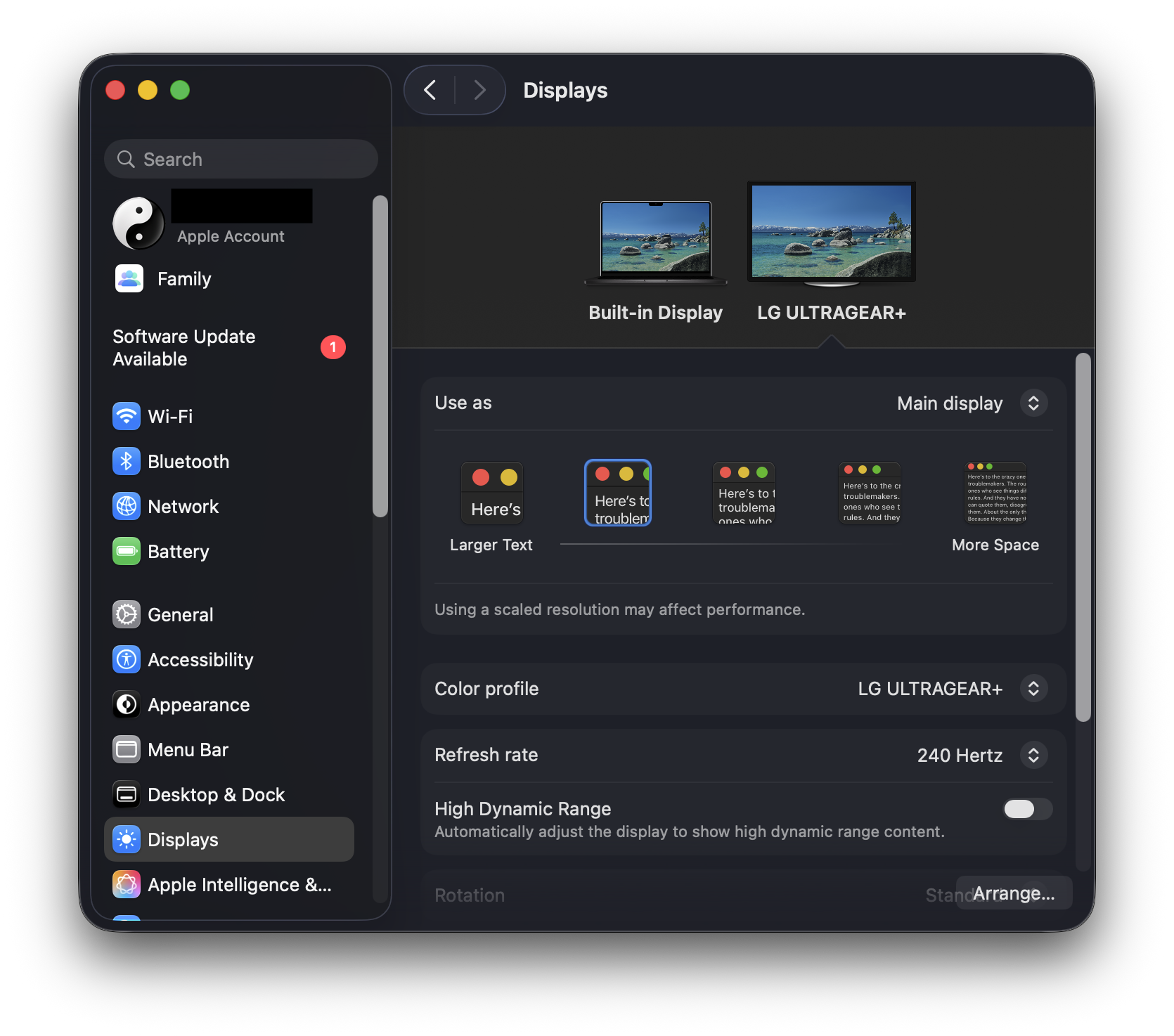Click the Apple Intelligence icon
This screenshot has height=1036, width=1174.
(127, 884)
